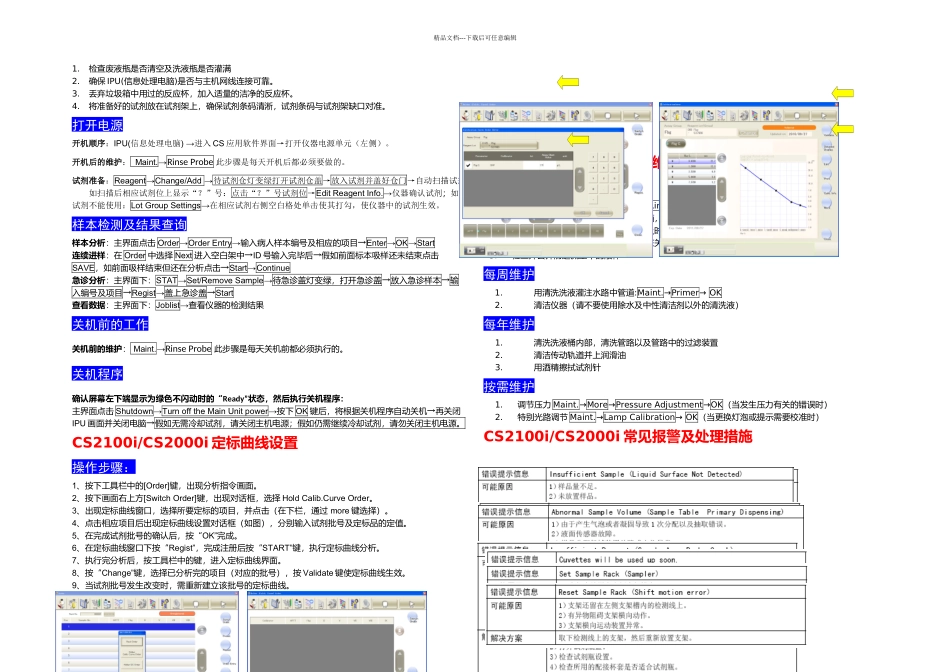Click the boxed 'Edit Reagent Info.' text
The image size is (950, 672).
(x=349, y=193)
